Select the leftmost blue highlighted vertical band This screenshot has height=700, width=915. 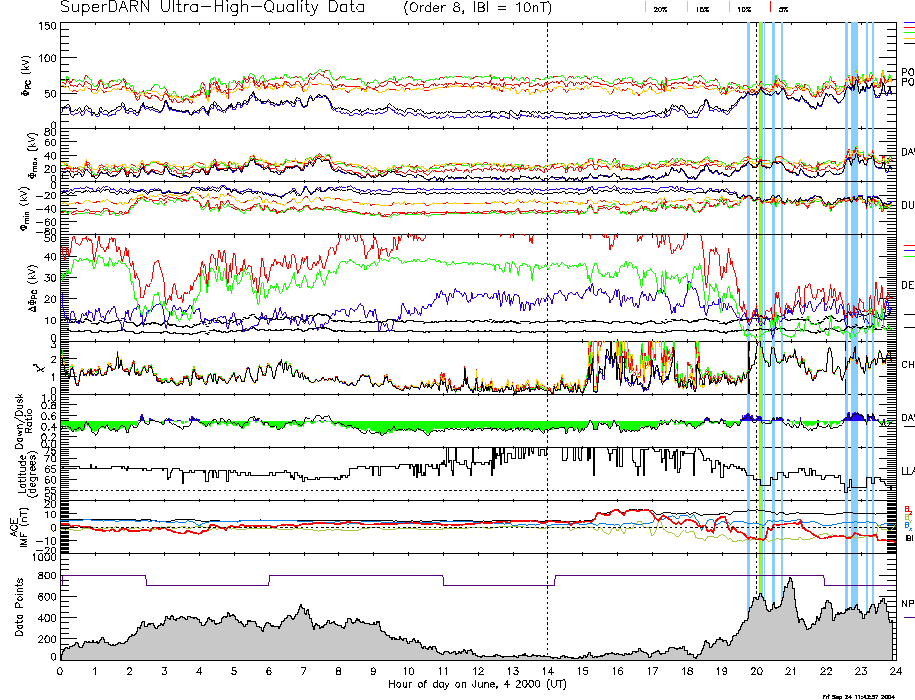point(749,300)
